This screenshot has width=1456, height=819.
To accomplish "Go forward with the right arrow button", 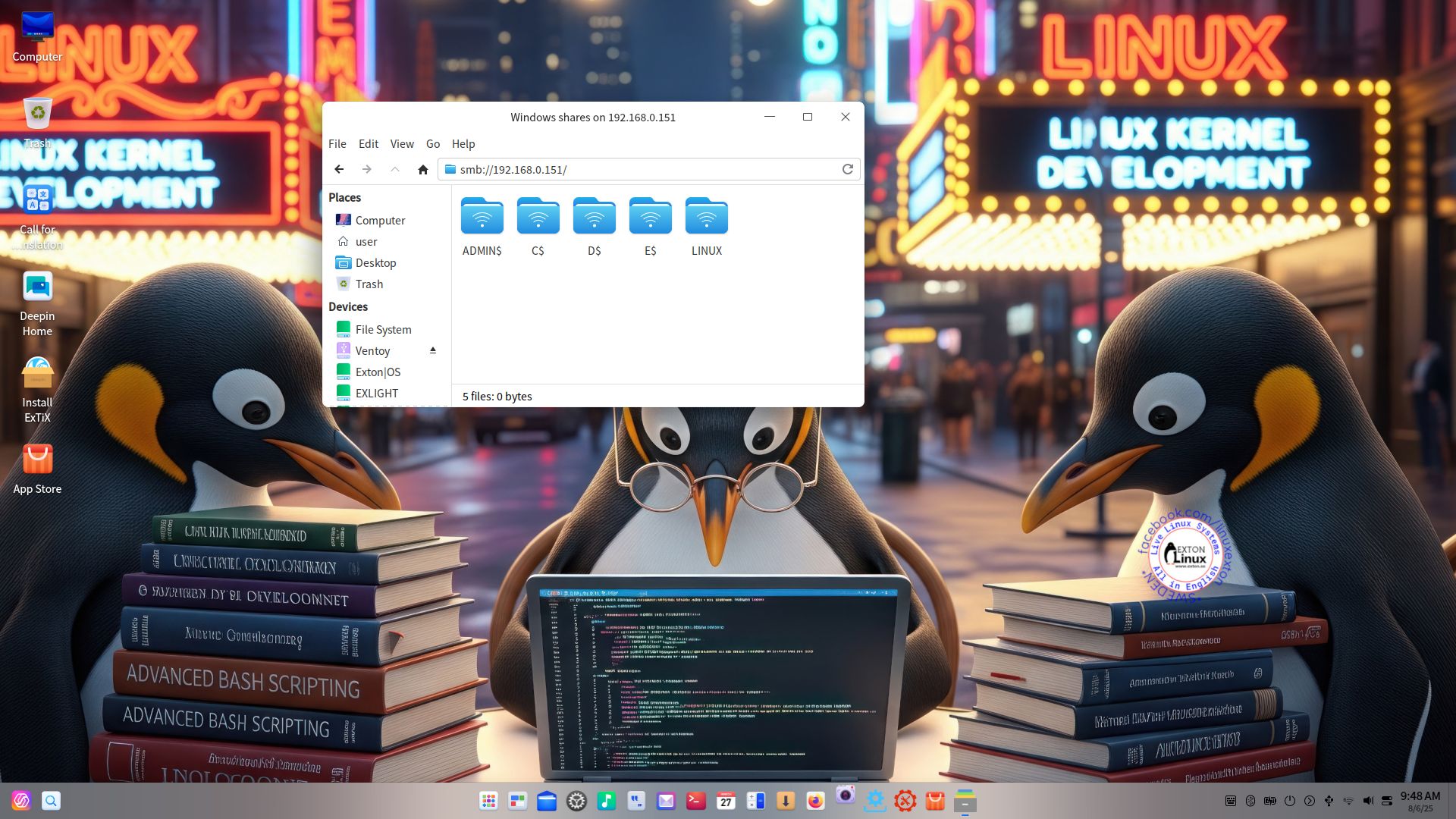I will pyautogui.click(x=367, y=169).
